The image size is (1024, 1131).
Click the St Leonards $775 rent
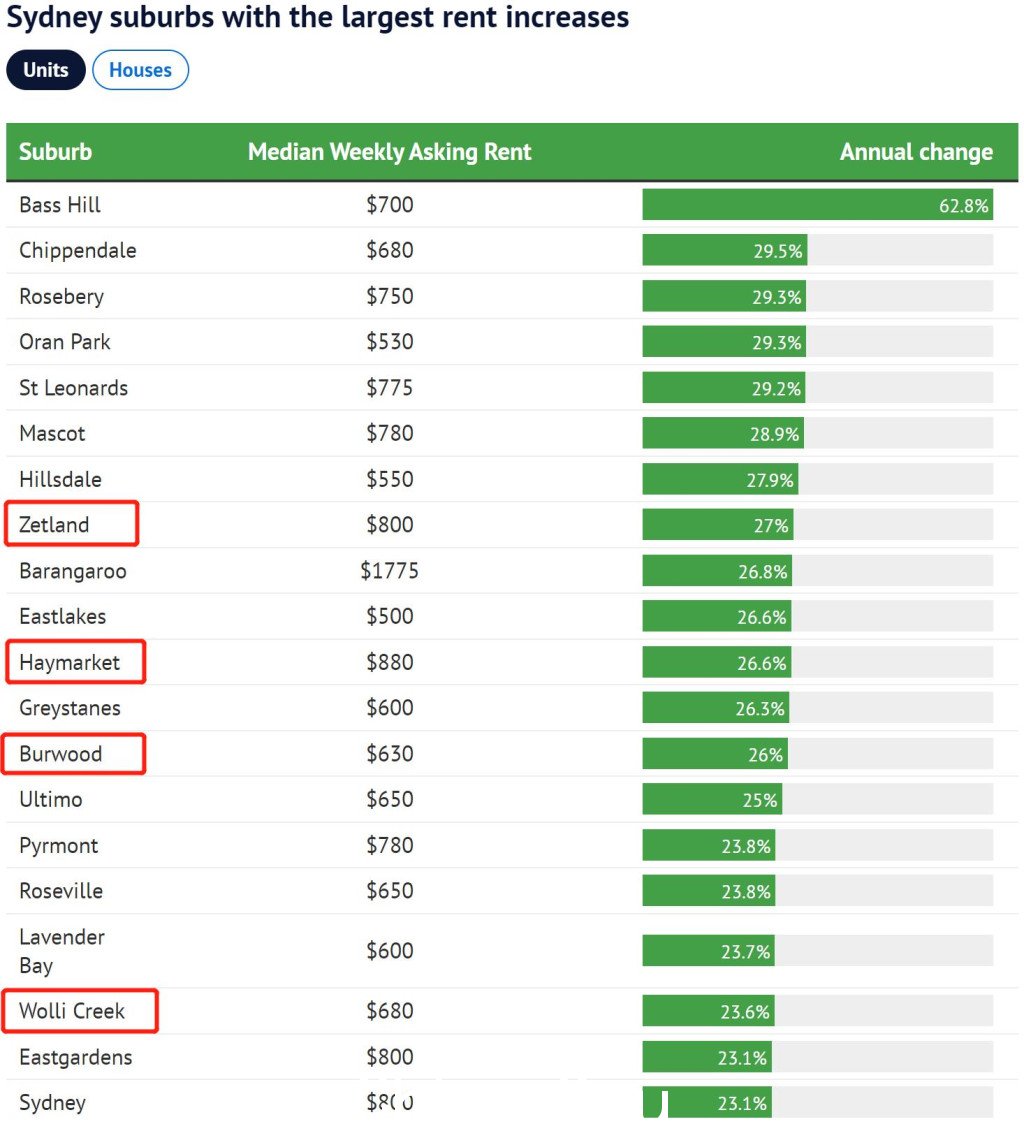tap(389, 388)
